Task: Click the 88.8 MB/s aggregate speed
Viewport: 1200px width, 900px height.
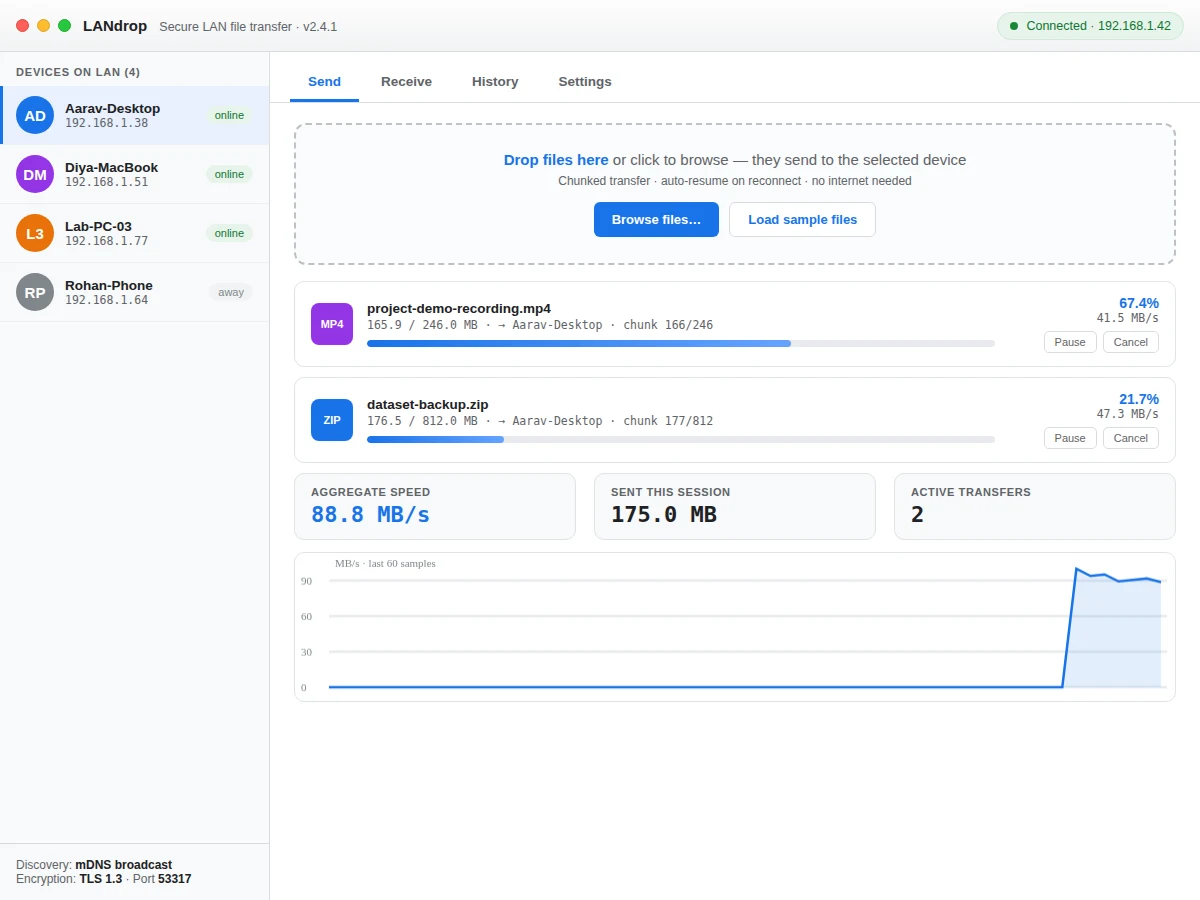Action: coord(370,515)
